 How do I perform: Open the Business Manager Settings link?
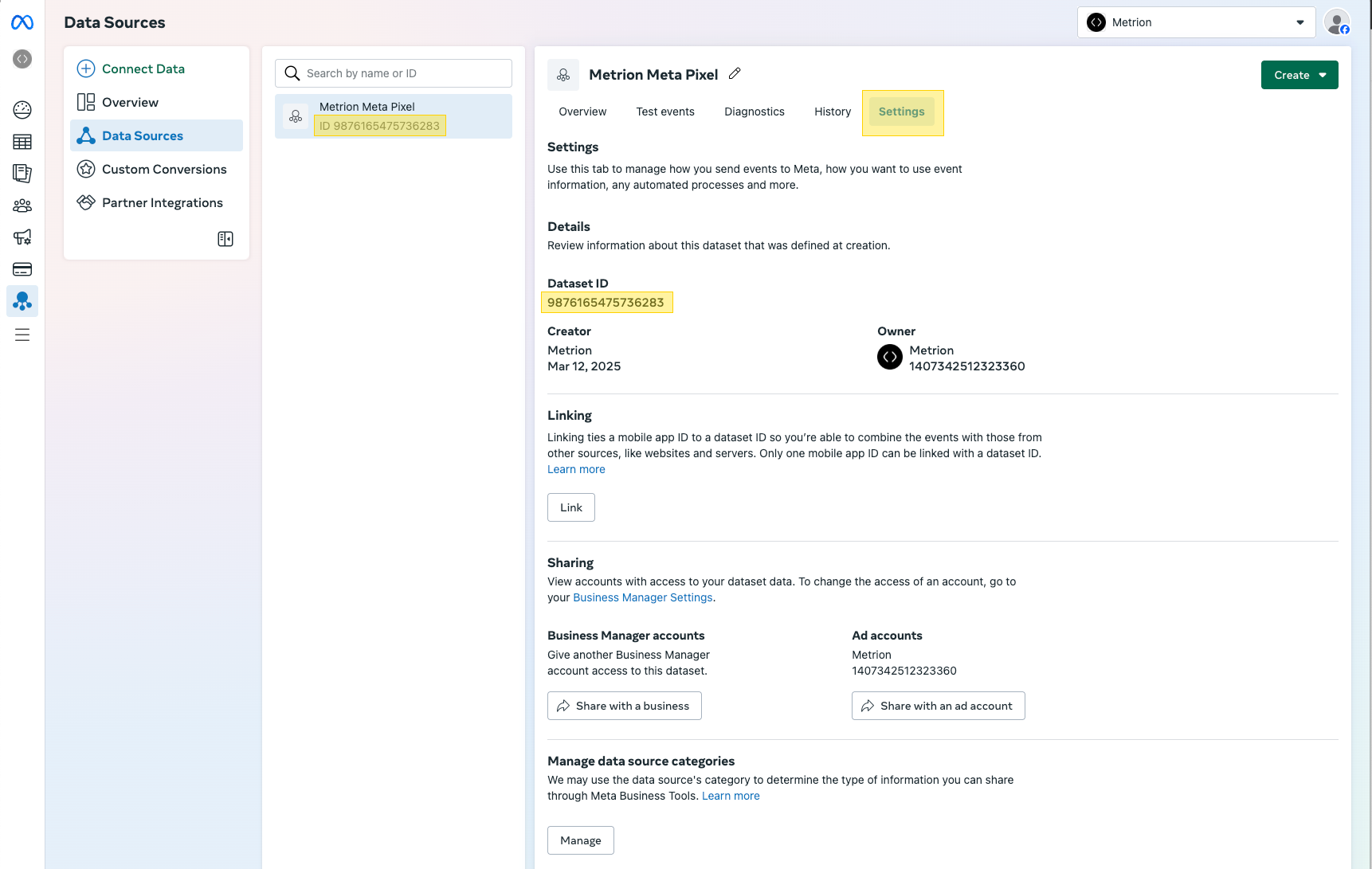coord(643,597)
